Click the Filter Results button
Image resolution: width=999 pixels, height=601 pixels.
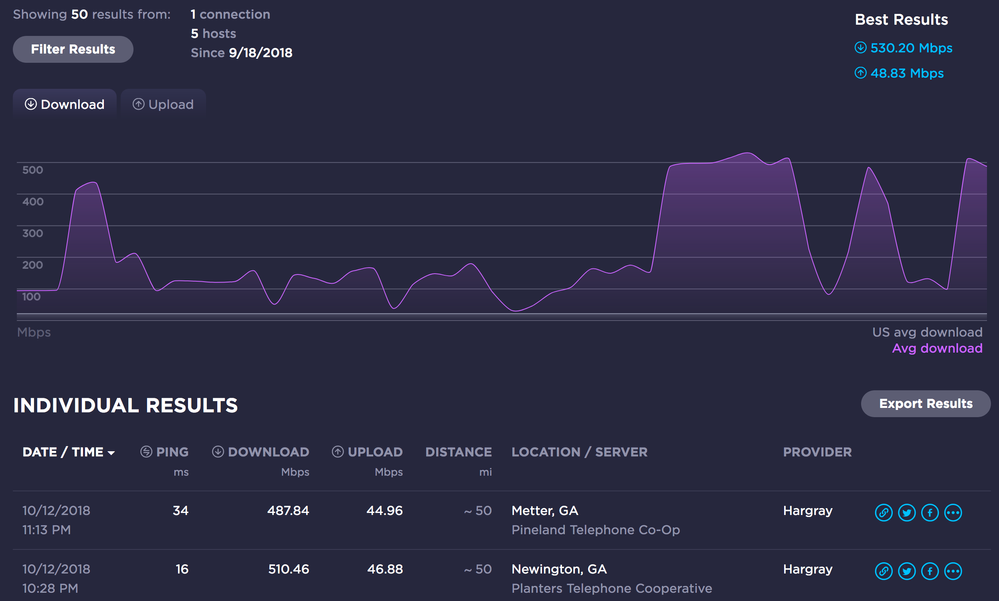click(x=73, y=49)
